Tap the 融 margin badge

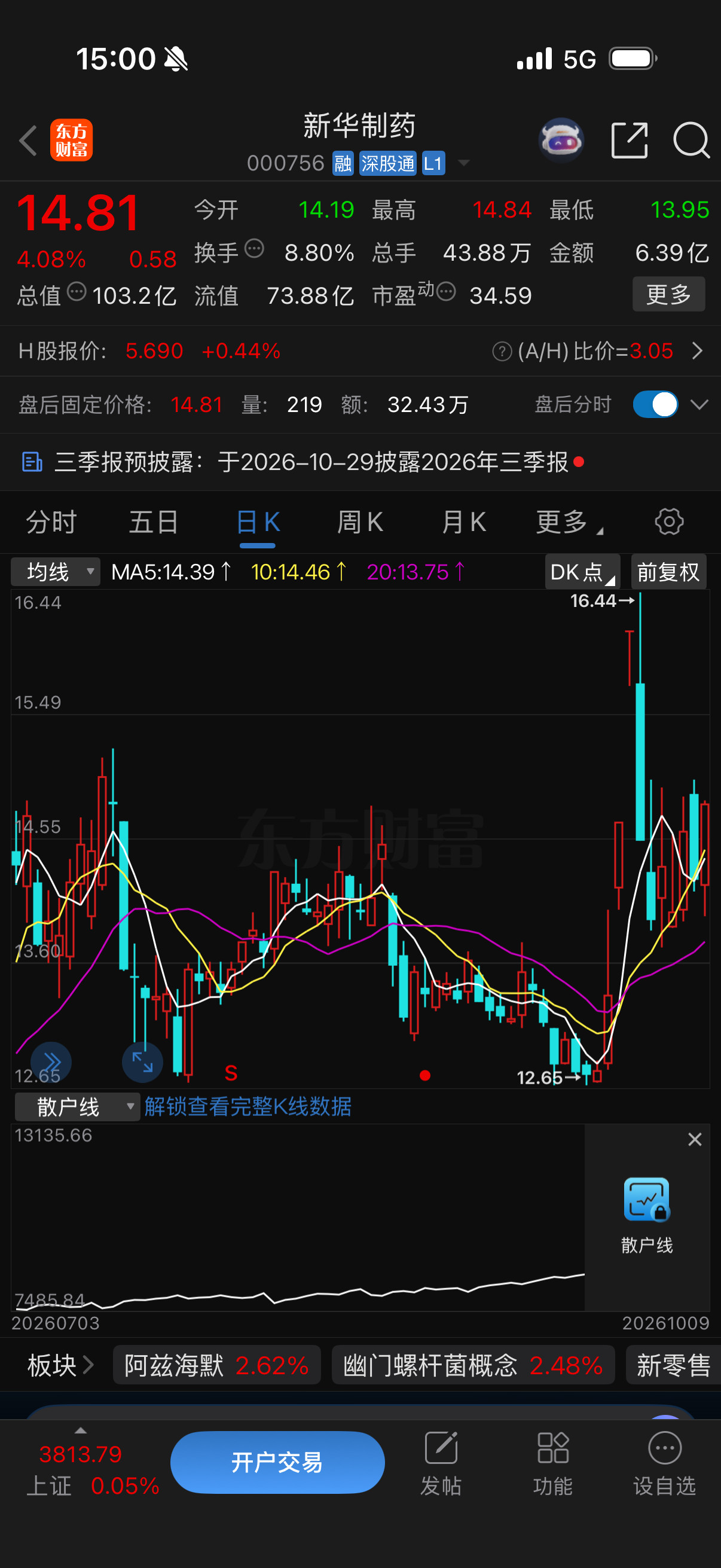click(x=343, y=163)
